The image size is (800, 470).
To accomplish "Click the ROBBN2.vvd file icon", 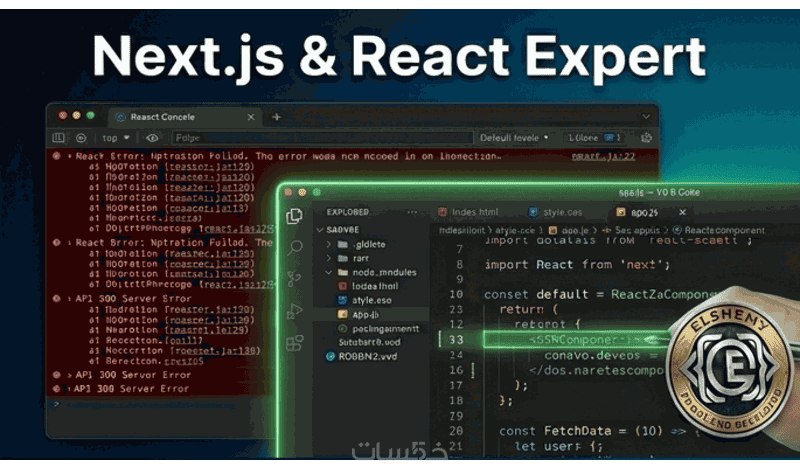I will pyautogui.click(x=330, y=357).
